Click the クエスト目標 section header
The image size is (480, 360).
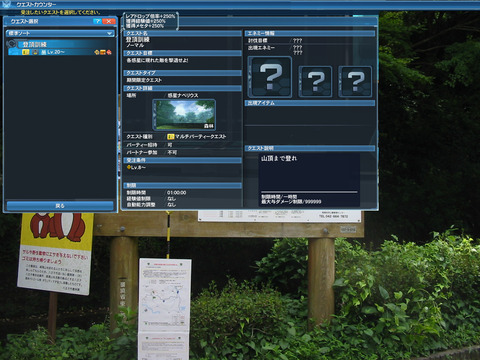pyautogui.click(x=183, y=53)
